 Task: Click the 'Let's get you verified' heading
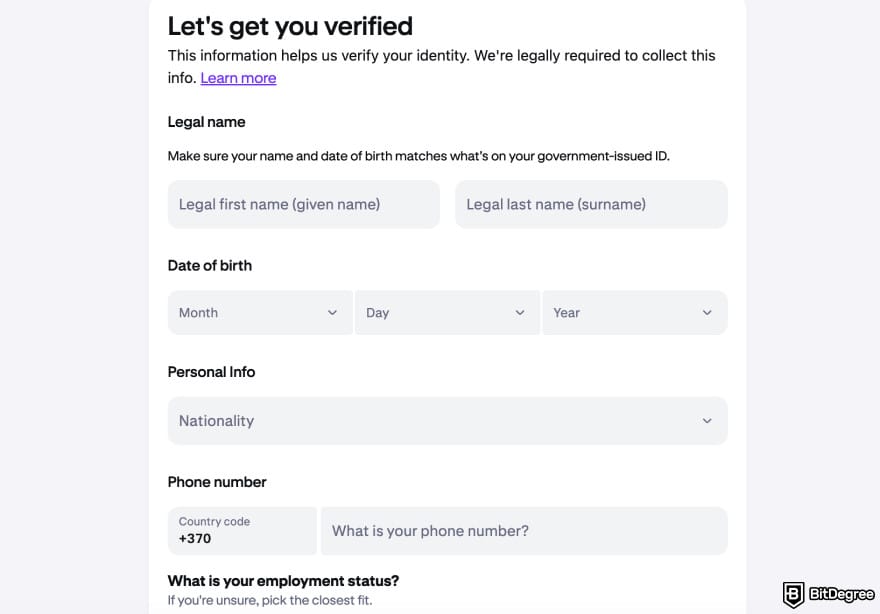(x=291, y=25)
